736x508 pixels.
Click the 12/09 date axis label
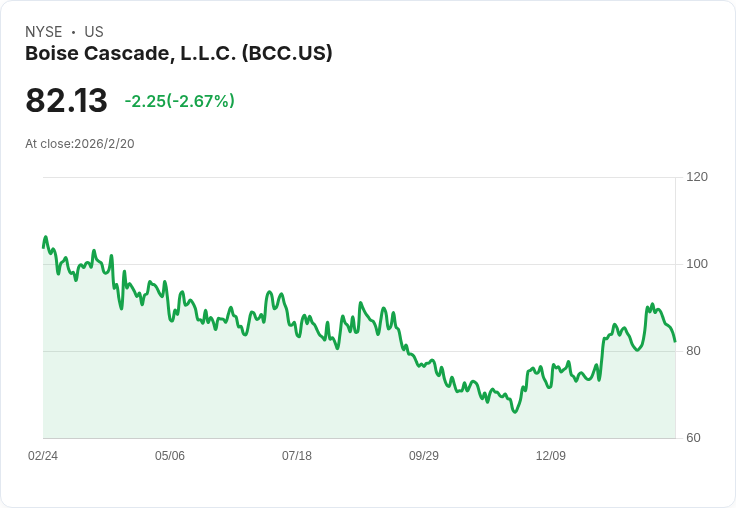[x=551, y=455]
